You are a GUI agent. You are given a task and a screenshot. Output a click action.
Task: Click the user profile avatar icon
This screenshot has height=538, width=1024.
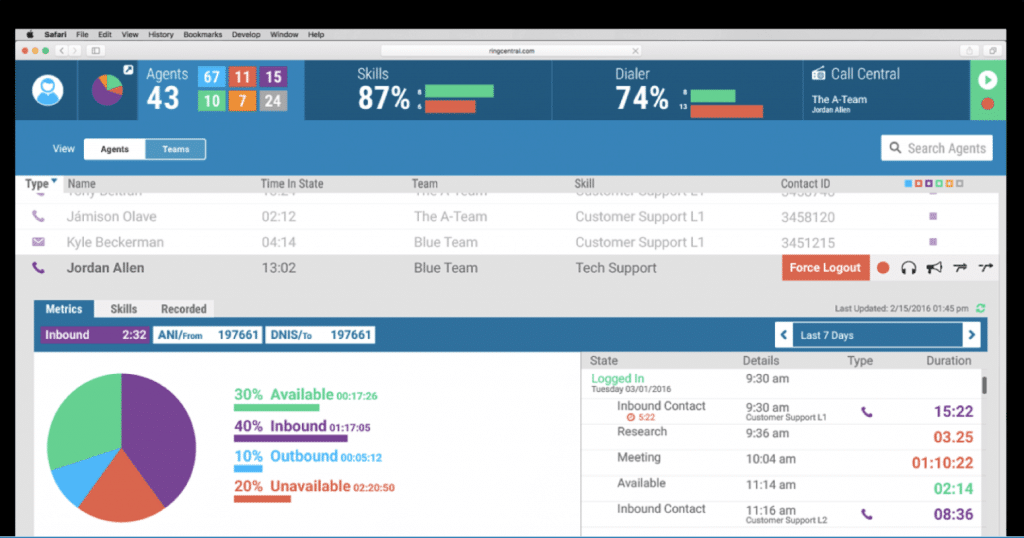(x=47, y=90)
